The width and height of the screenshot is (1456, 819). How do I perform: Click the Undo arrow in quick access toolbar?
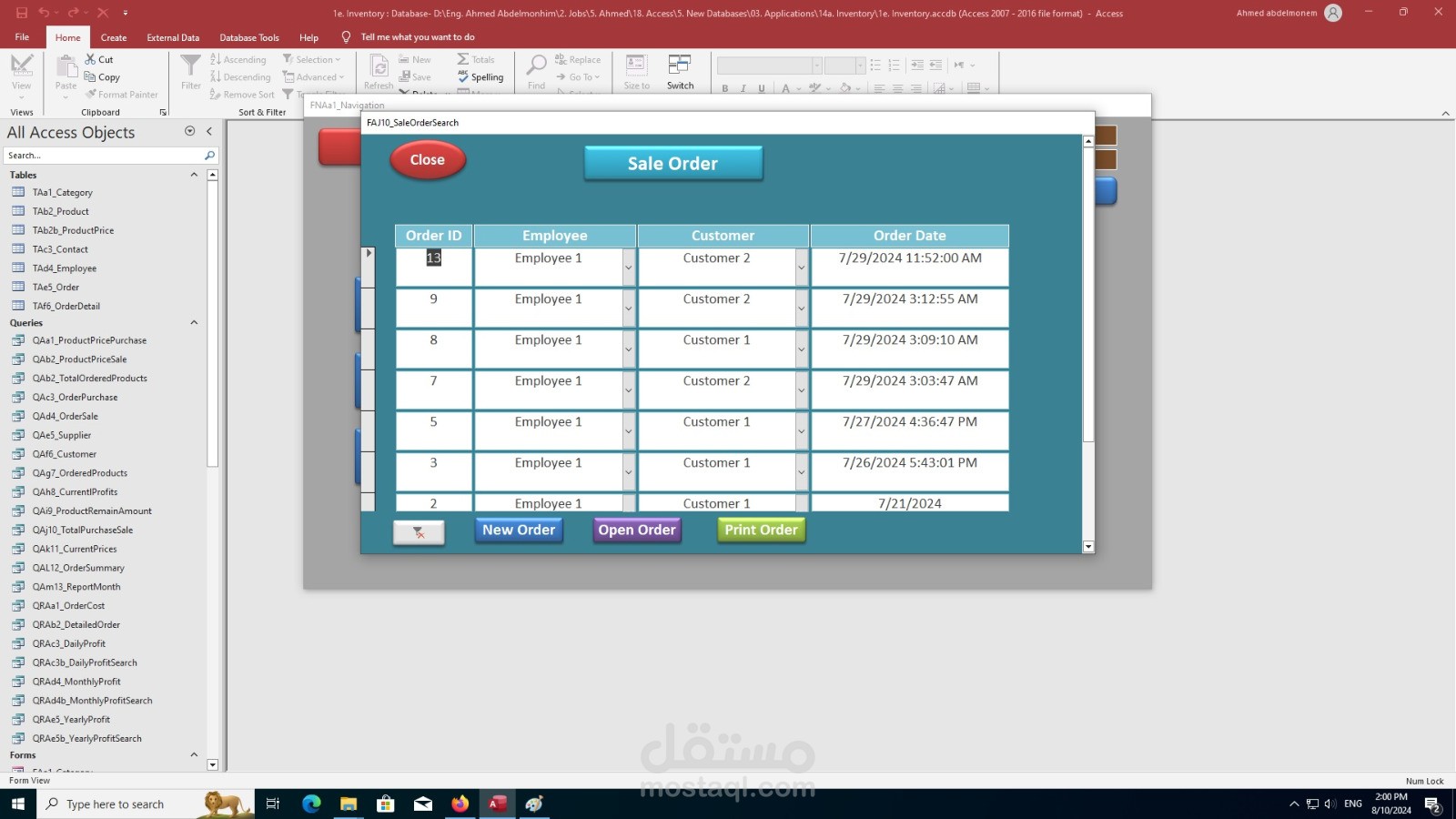[43, 13]
